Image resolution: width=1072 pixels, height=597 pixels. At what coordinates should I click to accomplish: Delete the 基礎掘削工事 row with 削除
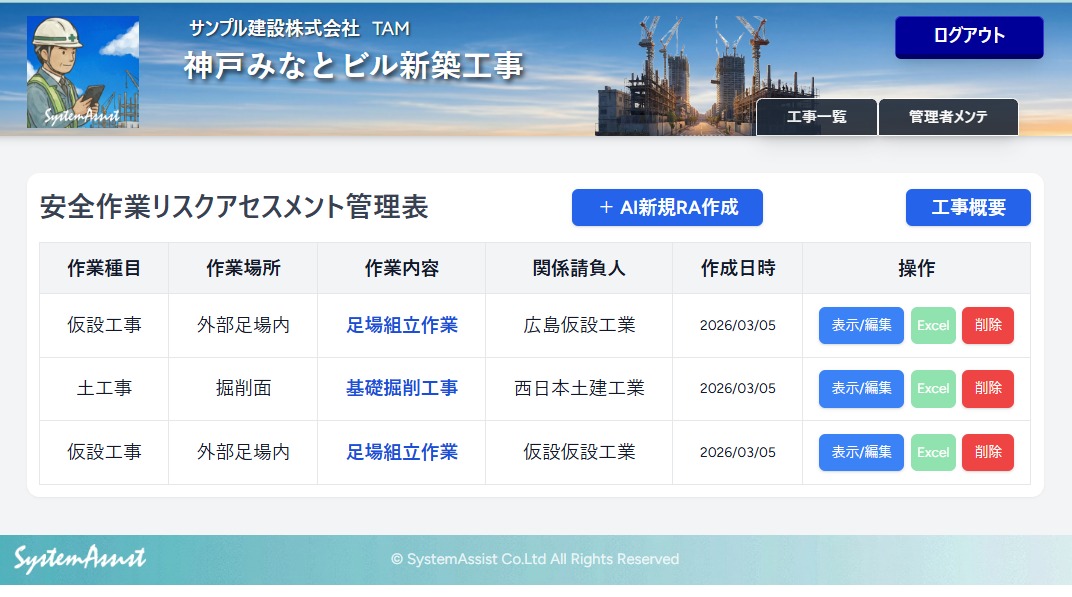click(x=987, y=388)
